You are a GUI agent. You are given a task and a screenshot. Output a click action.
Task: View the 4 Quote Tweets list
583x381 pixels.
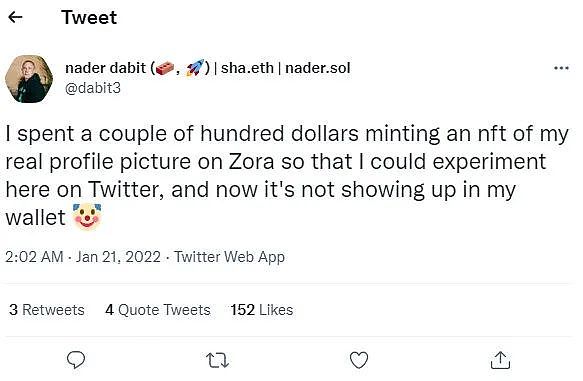tap(158, 310)
